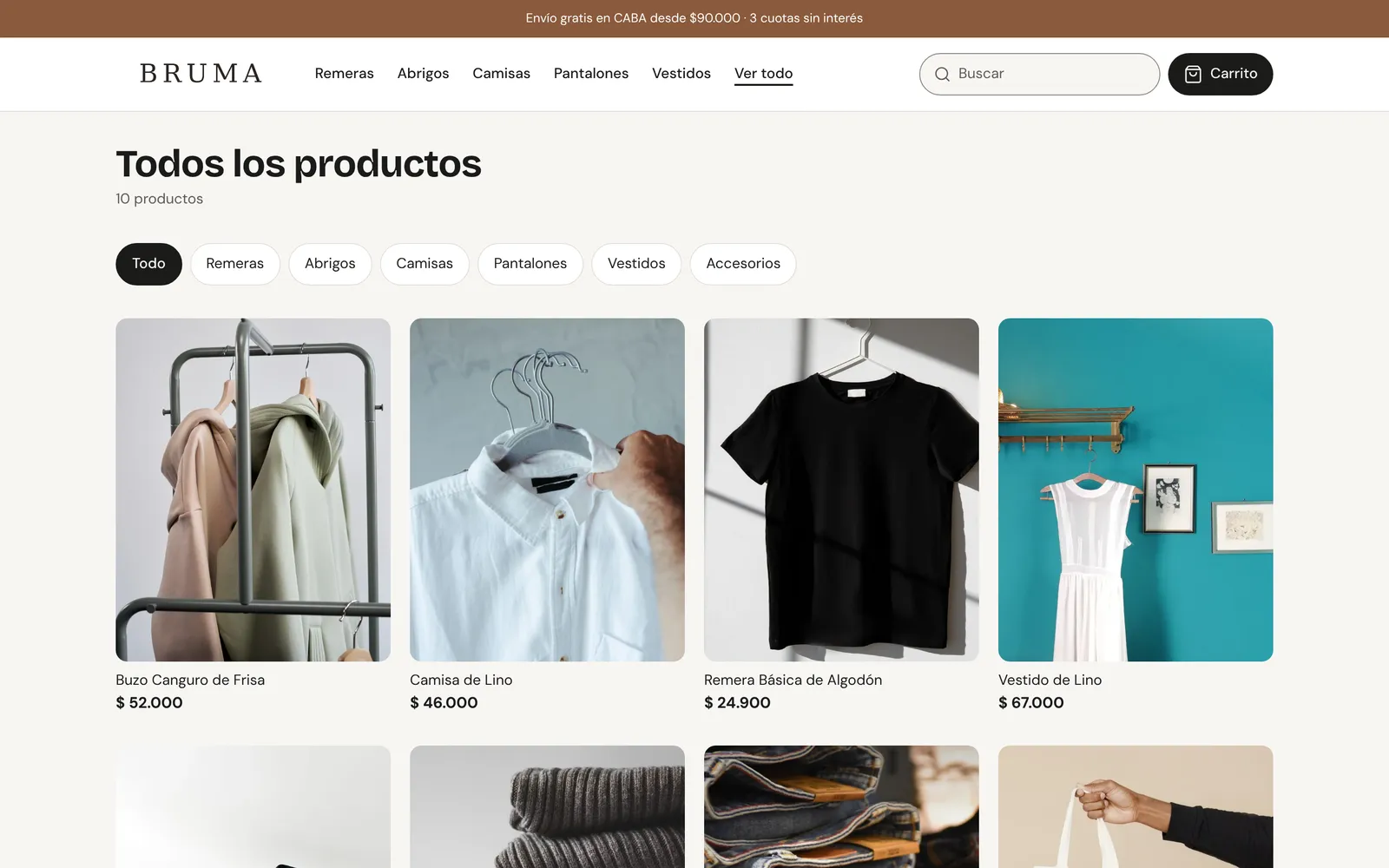Click the Todos los productos heading
The image size is (1389, 868).
tap(299, 164)
